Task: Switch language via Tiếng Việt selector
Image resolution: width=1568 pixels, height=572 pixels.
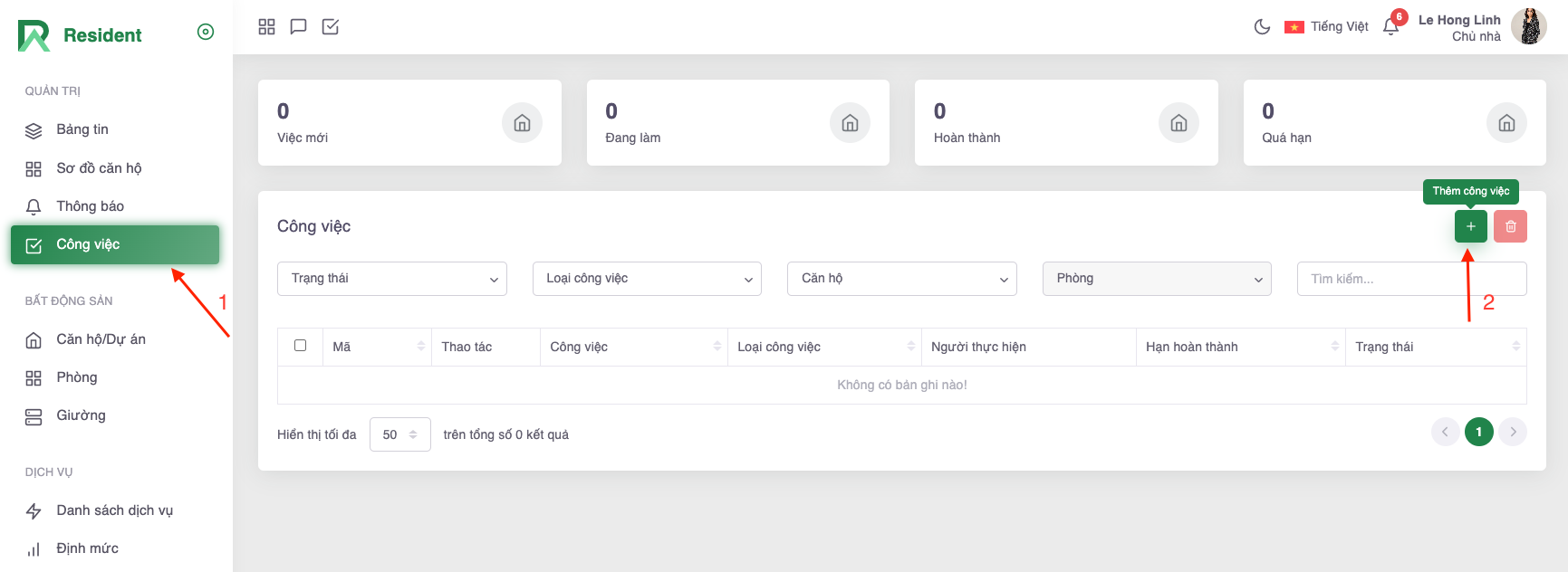Action: pyautogui.click(x=1327, y=27)
